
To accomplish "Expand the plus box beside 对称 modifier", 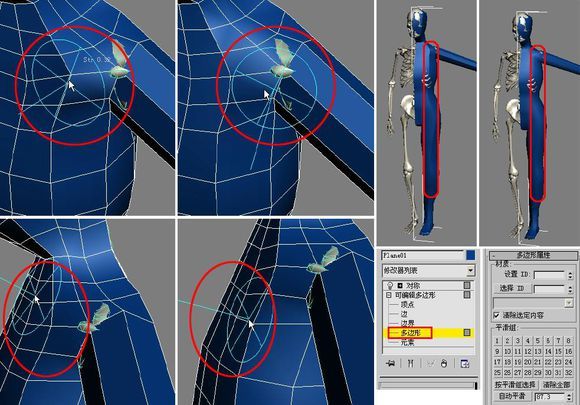I will coord(400,286).
